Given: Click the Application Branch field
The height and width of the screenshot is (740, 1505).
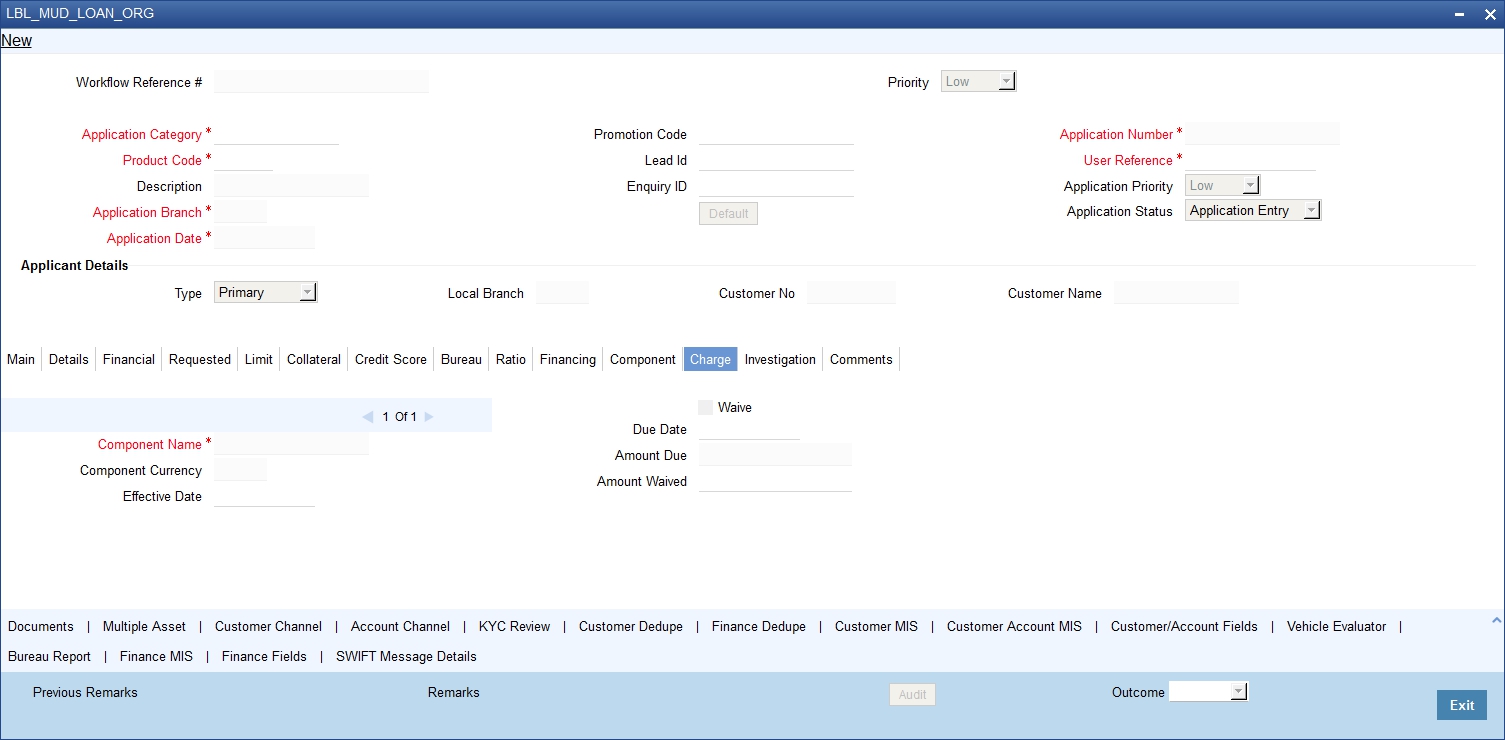Looking at the screenshot, I should pyautogui.click(x=240, y=212).
